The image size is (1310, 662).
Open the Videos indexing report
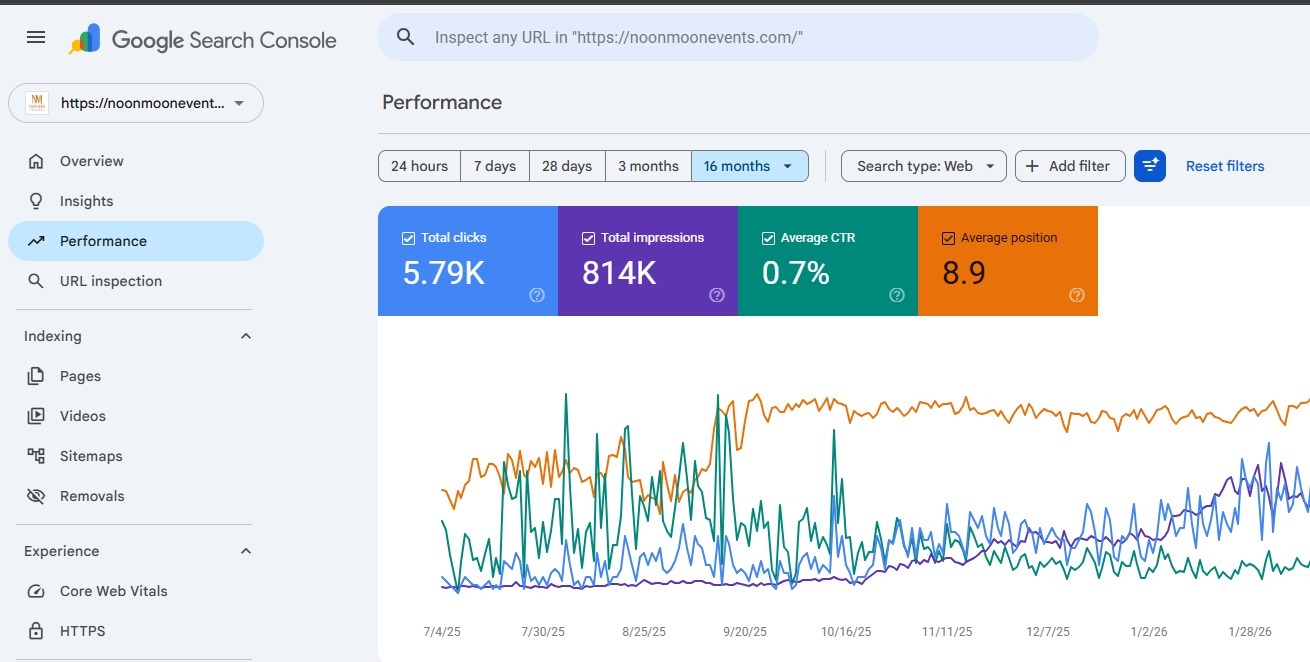[x=136, y=416]
